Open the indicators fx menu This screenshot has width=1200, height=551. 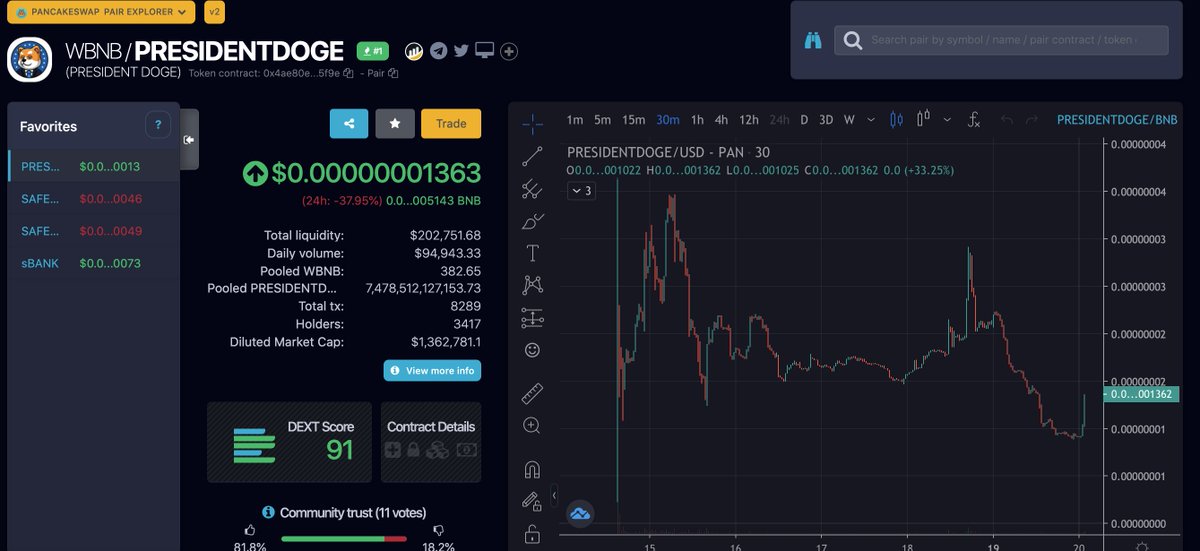coord(974,119)
